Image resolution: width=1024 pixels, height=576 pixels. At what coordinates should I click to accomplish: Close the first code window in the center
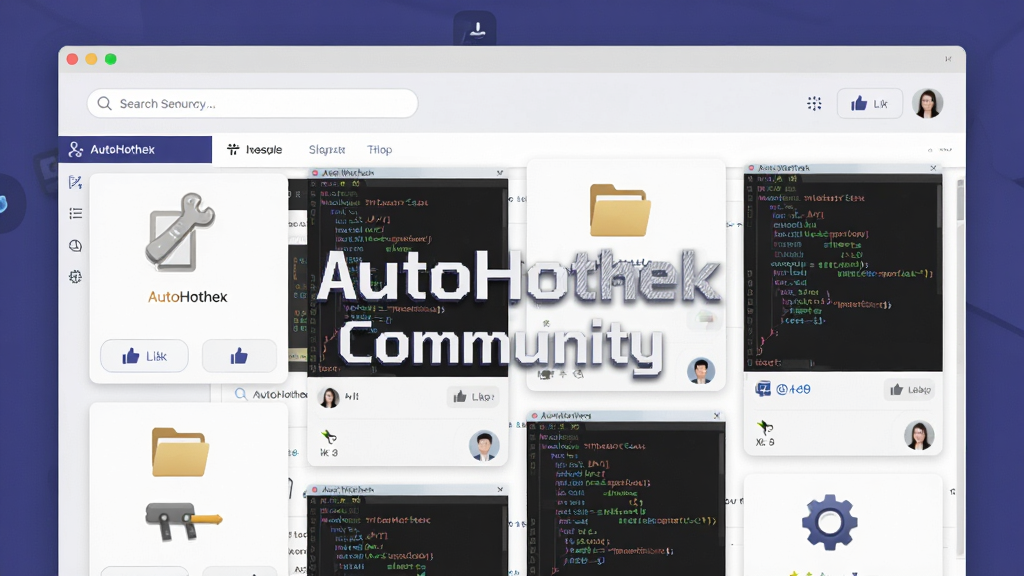[x=500, y=173]
